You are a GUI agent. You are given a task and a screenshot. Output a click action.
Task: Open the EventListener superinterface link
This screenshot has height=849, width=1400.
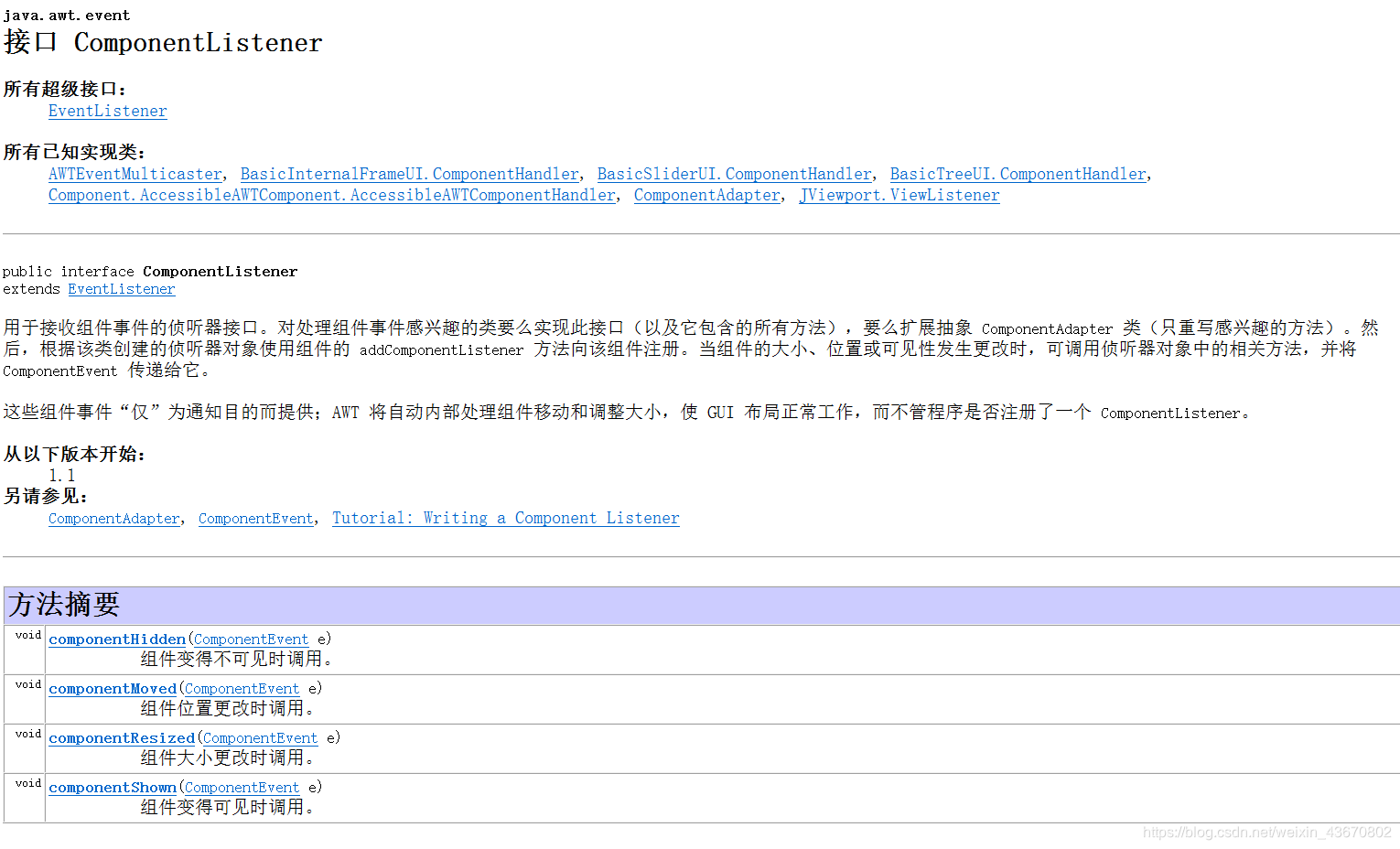pos(108,111)
